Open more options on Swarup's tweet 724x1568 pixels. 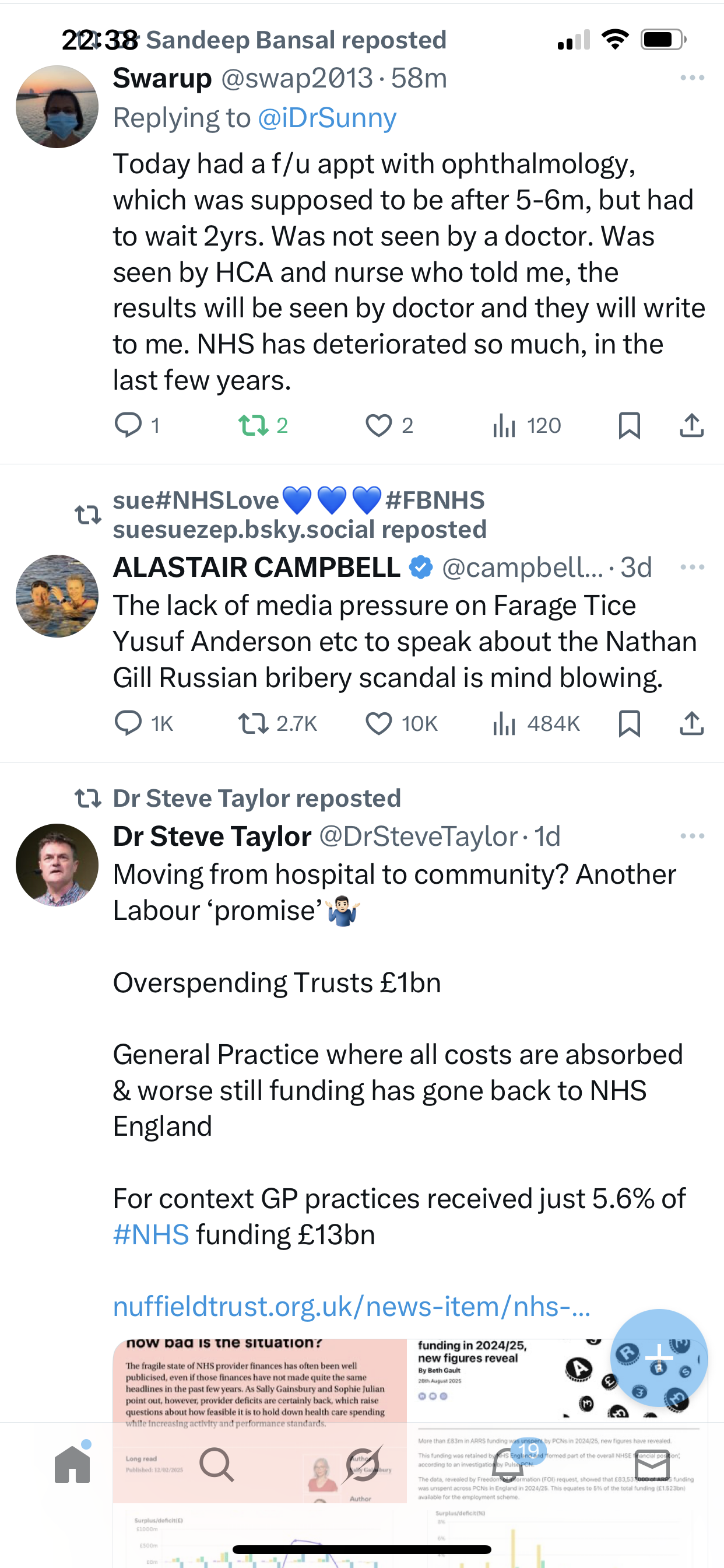(692, 78)
